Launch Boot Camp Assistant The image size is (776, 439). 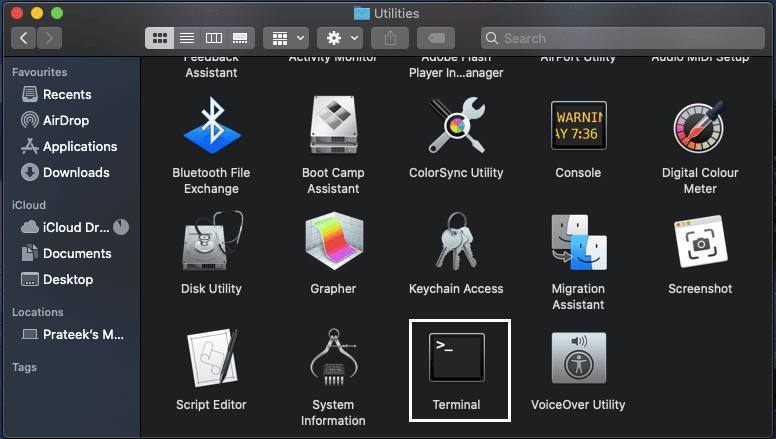(x=333, y=125)
